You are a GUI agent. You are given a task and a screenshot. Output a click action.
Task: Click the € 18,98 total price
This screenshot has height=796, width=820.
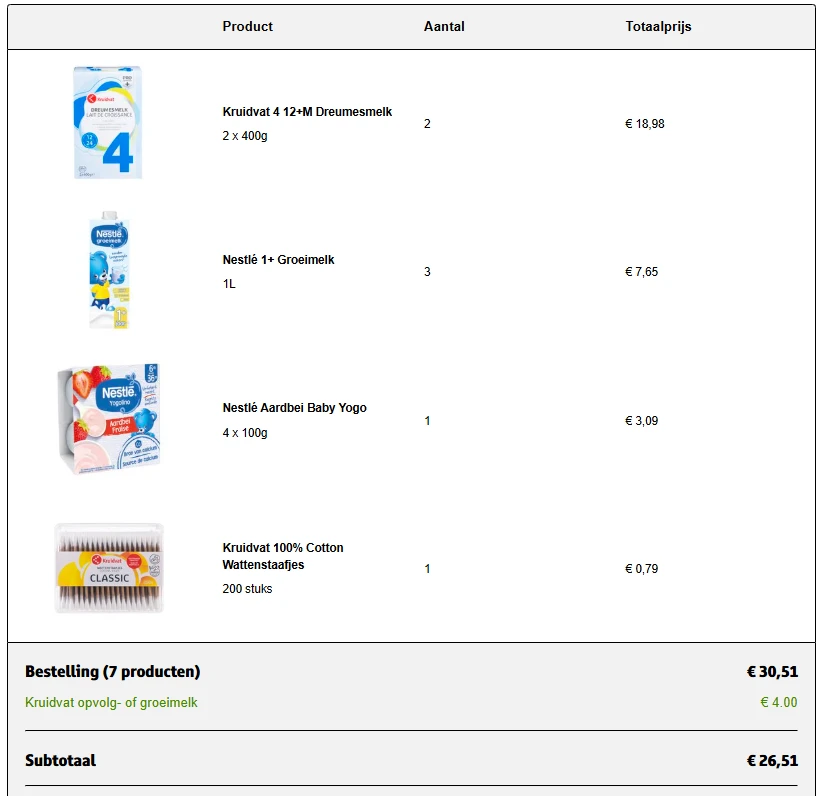point(644,124)
